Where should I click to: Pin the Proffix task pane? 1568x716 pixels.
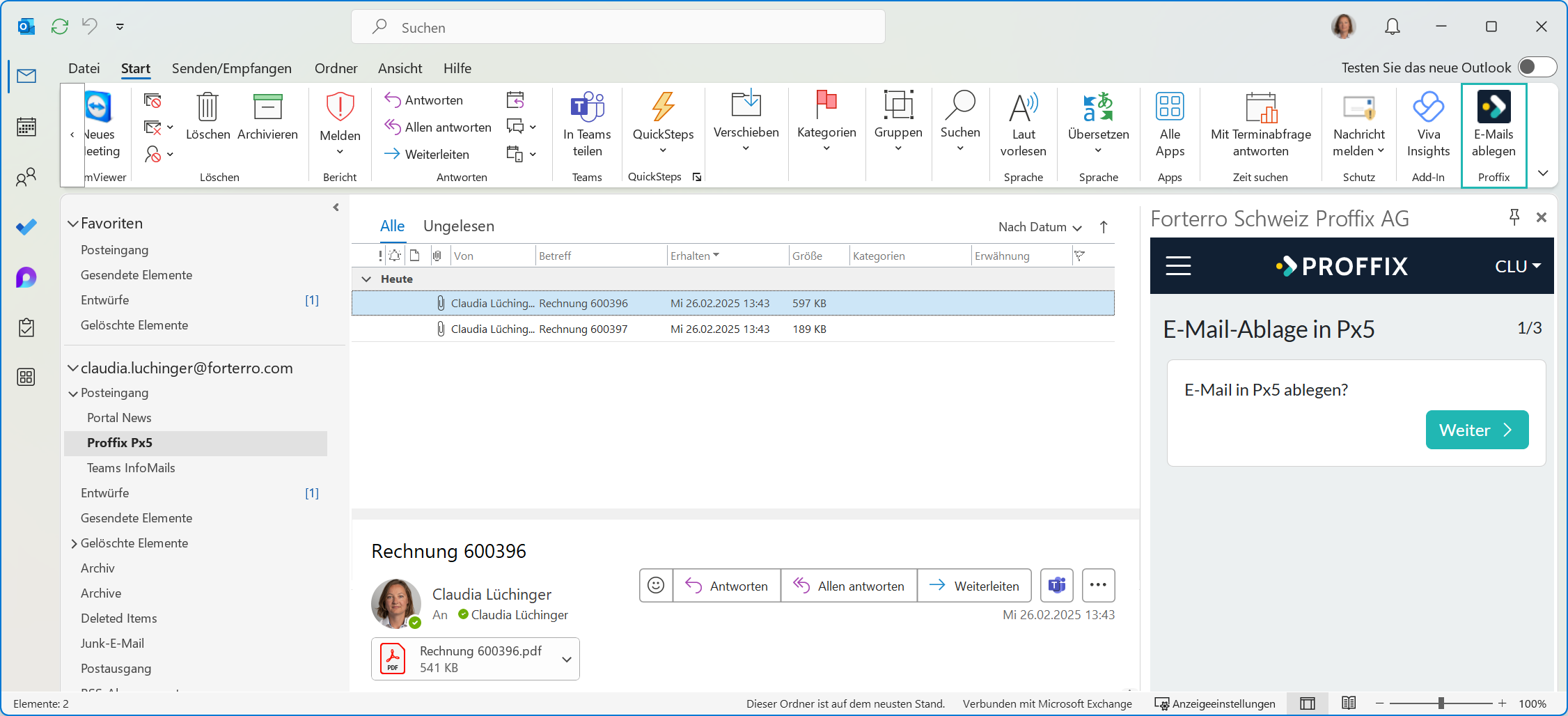tap(1514, 217)
